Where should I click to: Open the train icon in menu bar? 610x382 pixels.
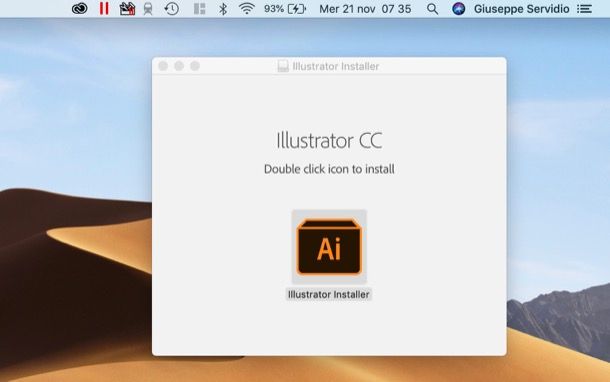pyautogui.click(x=148, y=9)
